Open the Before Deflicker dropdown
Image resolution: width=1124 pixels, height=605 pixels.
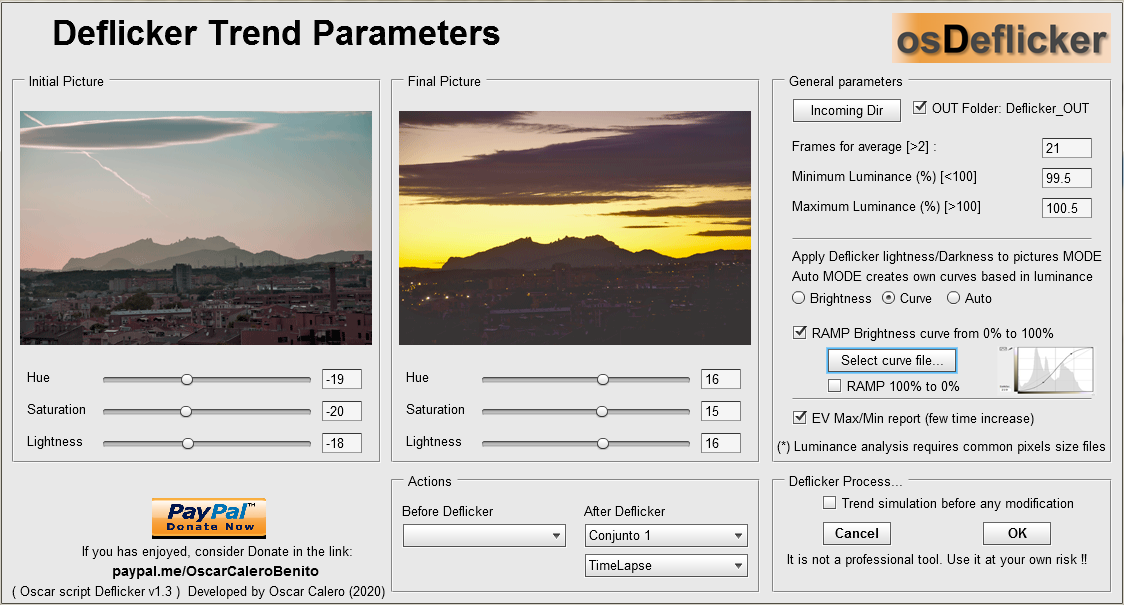coord(485,535)
